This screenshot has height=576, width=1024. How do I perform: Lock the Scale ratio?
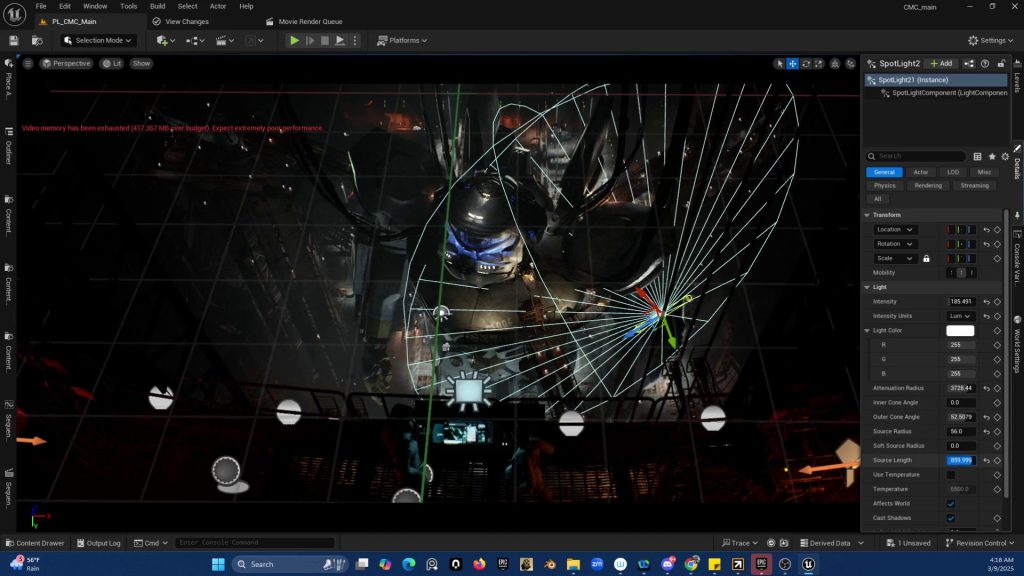click(926, 259)
